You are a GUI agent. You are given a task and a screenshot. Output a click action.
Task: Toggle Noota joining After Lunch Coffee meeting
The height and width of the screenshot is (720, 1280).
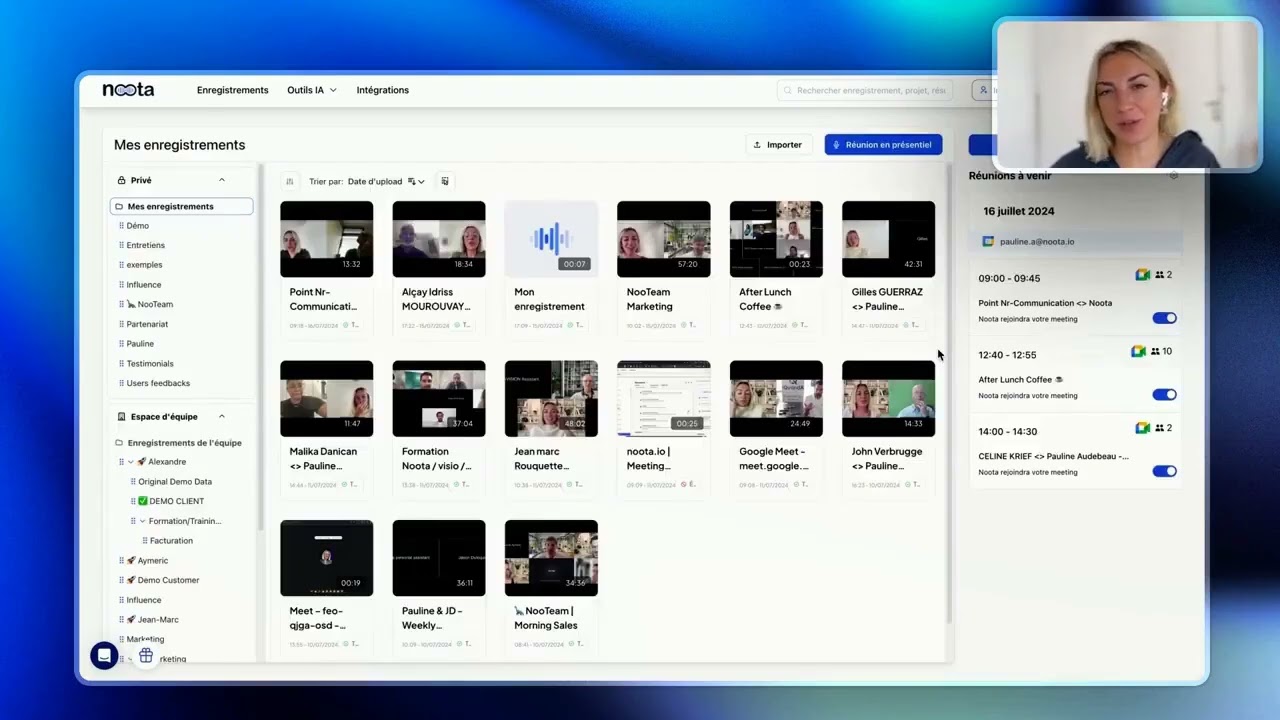pos(1164,394)
